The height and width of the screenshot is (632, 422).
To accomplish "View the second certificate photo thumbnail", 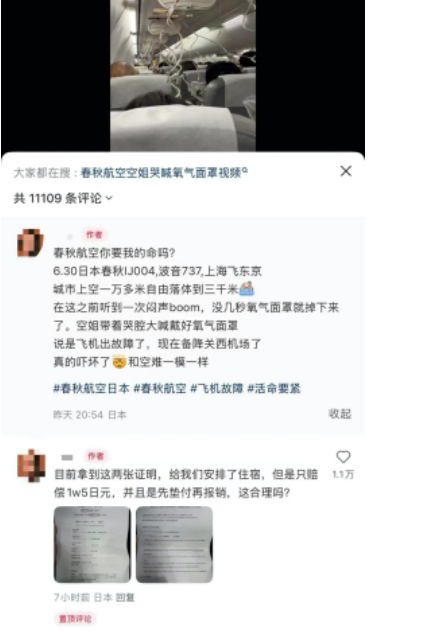I will click(x=174, y=544).
